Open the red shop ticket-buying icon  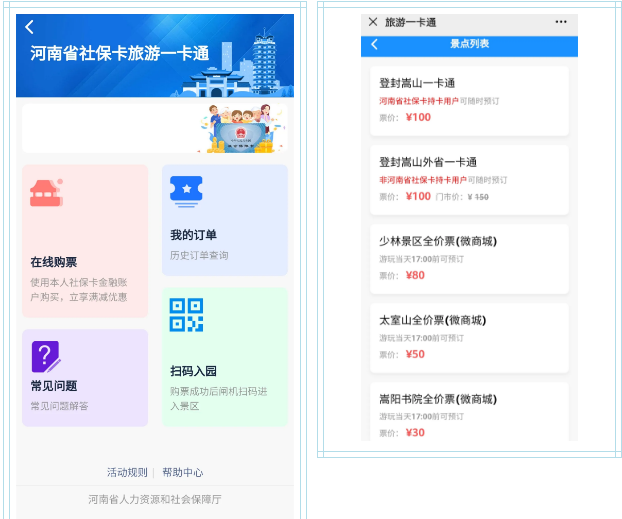pos(46,193)
